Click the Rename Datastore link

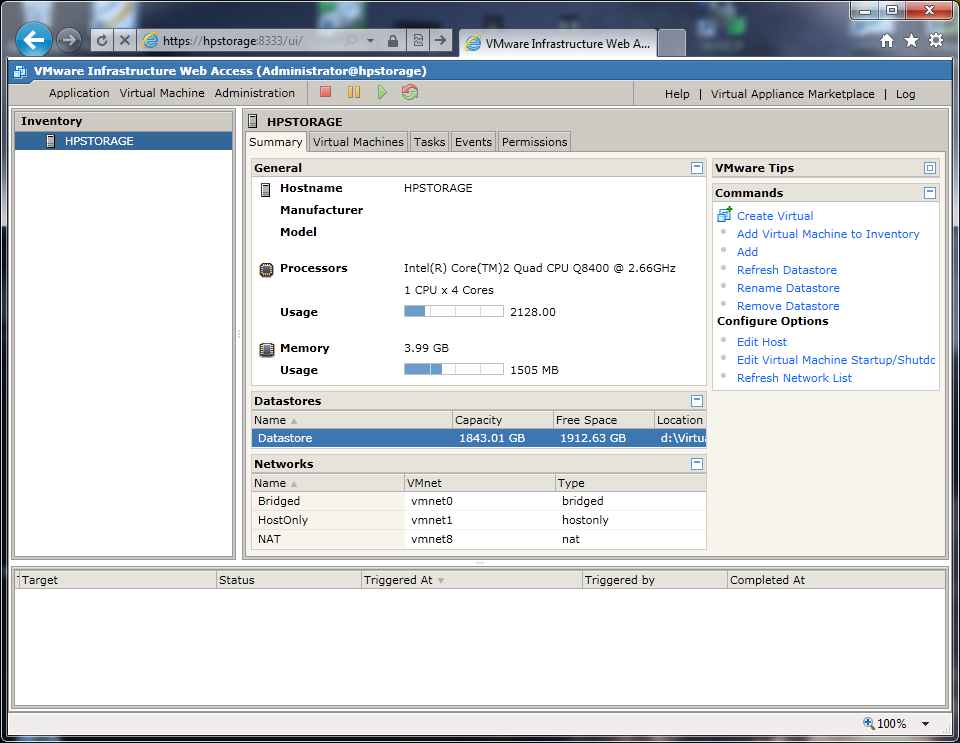coord(788,288)
